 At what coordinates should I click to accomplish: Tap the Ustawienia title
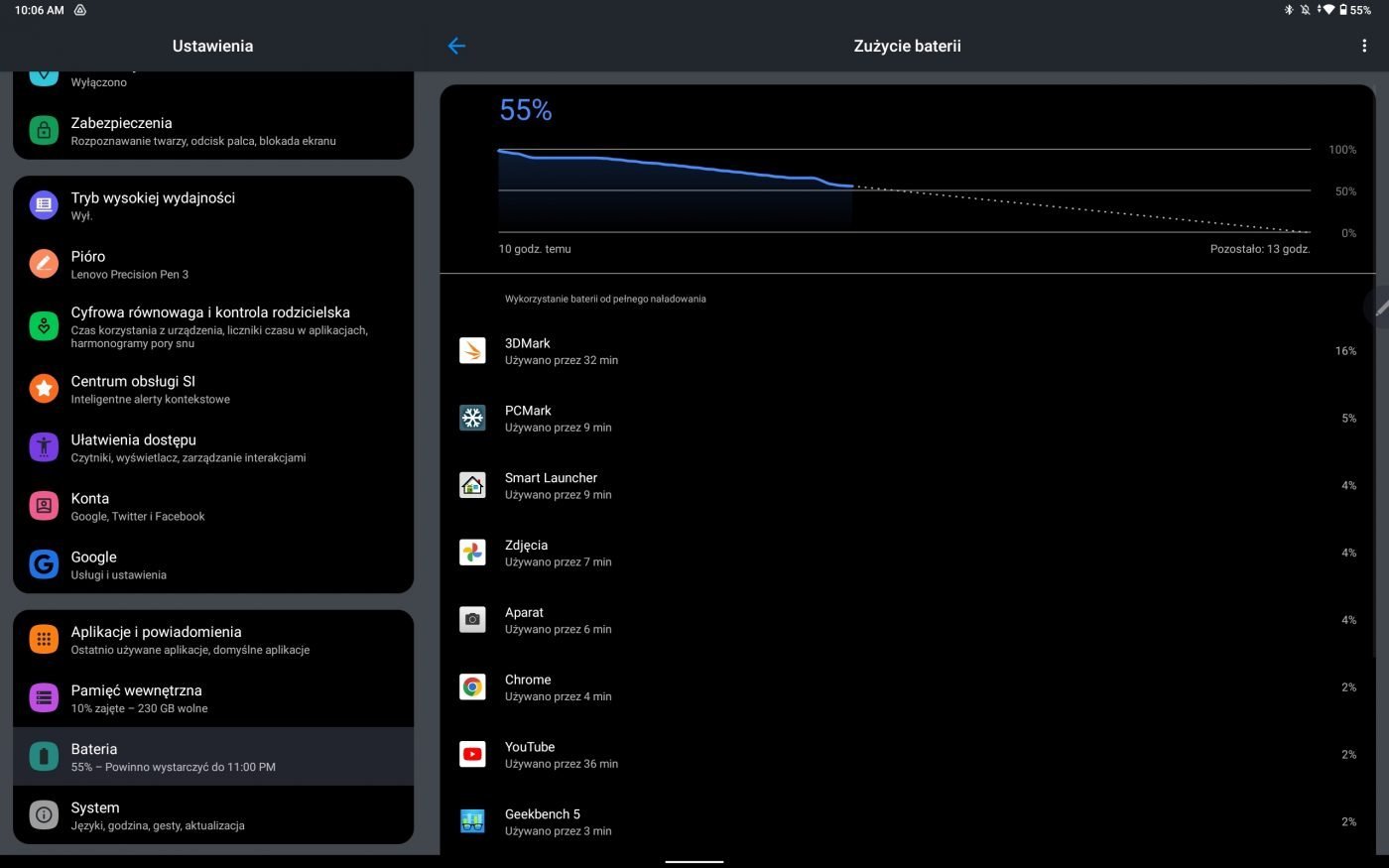click(212, 46)
